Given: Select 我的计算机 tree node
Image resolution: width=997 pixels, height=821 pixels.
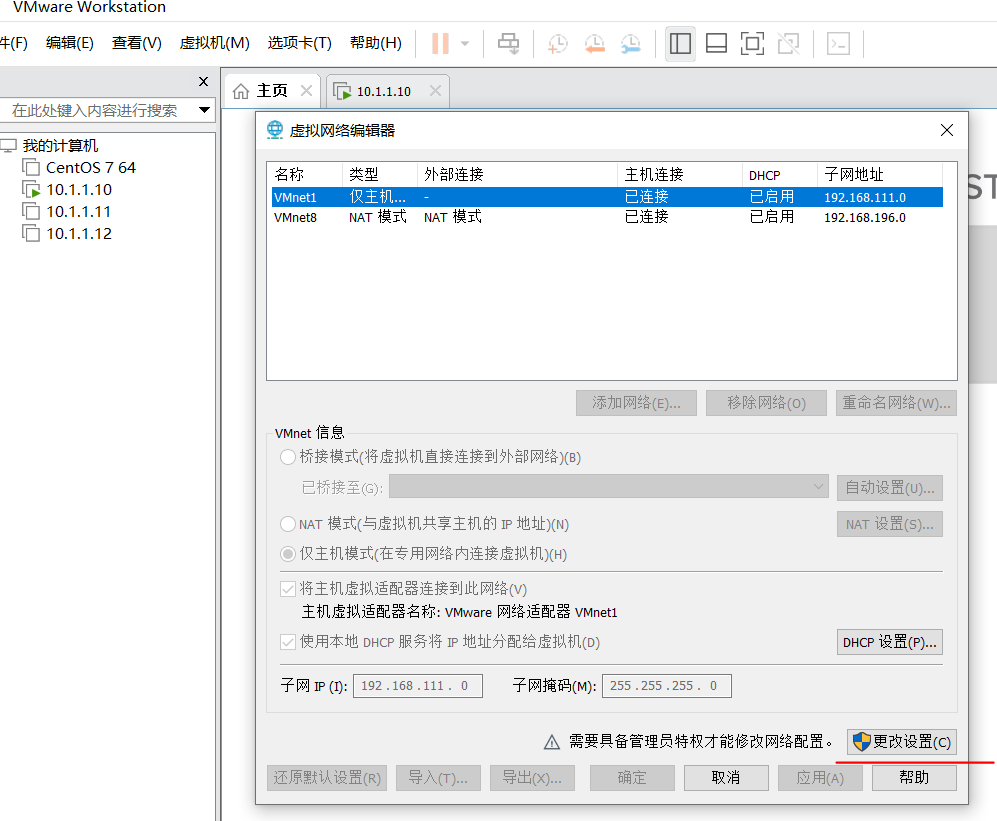Looking at the screenshot, I should click(x=60, y=146).
